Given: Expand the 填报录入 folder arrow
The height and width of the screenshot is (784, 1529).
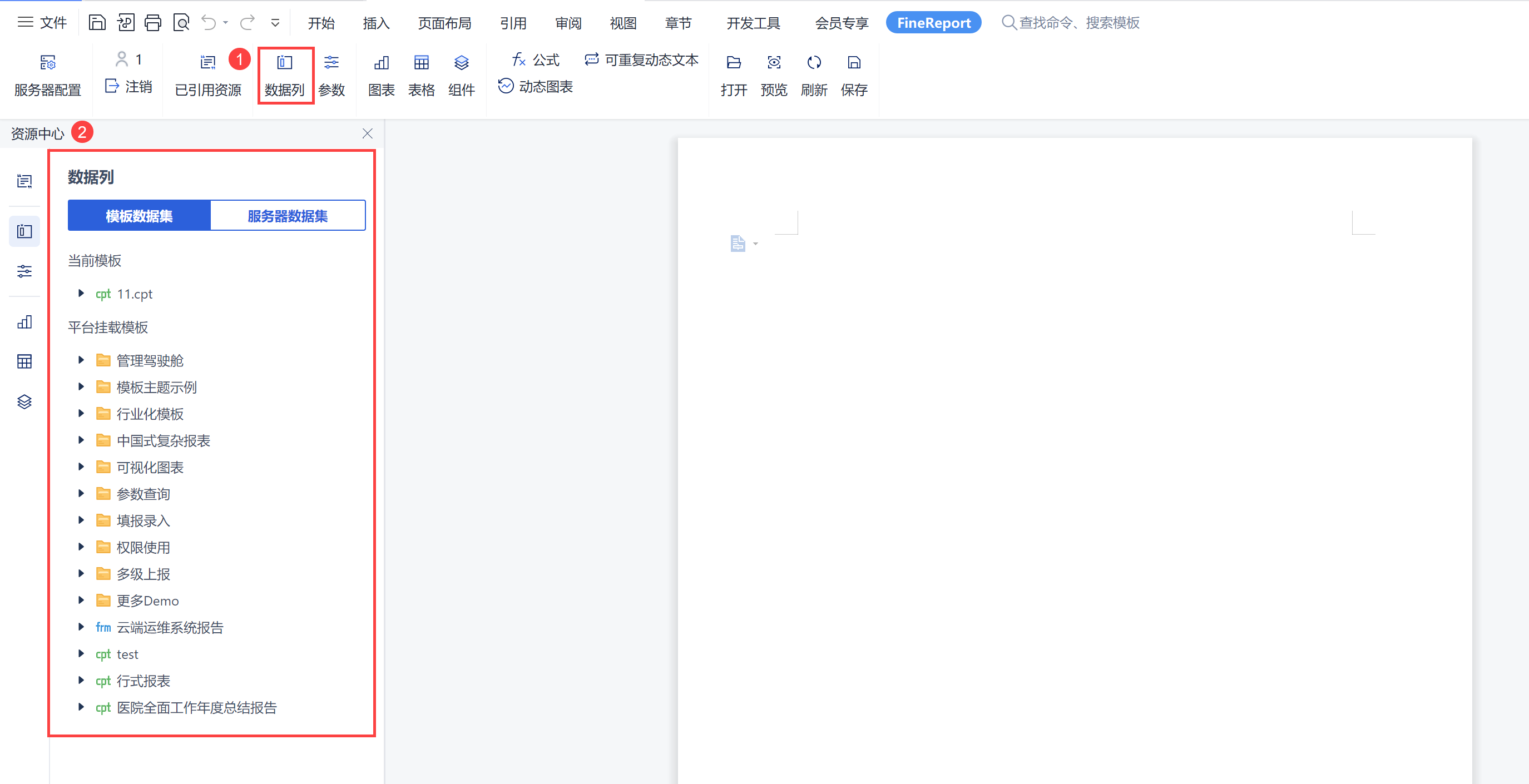Looking at the screenshot, I should (81, 520).
